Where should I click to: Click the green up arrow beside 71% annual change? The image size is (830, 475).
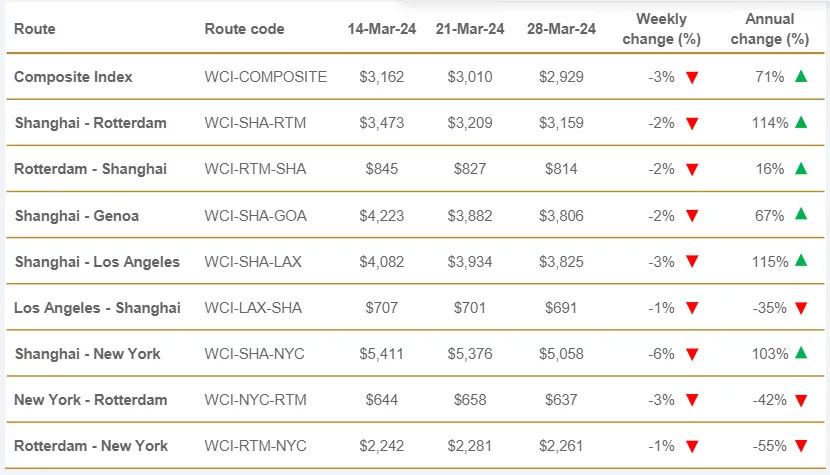[x=801, y=76]
